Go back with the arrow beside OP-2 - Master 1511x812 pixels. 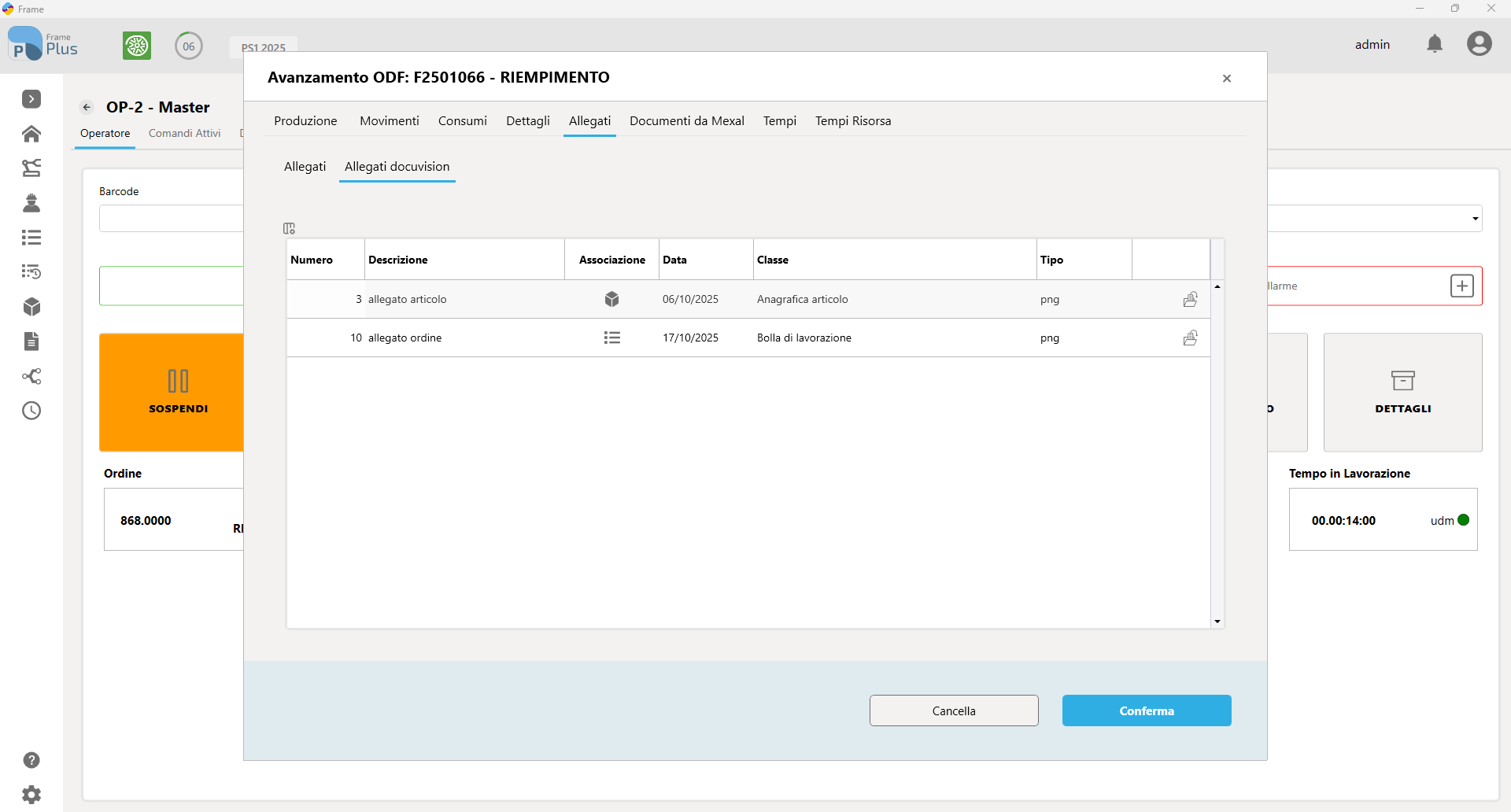tap(87, 107)
